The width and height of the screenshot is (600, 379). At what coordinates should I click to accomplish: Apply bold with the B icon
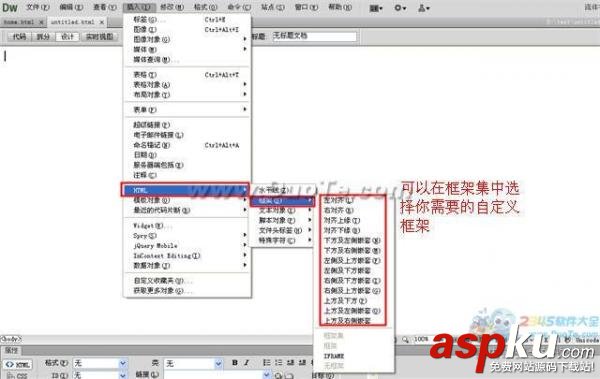pyautogui.click(x=235, y=362)
